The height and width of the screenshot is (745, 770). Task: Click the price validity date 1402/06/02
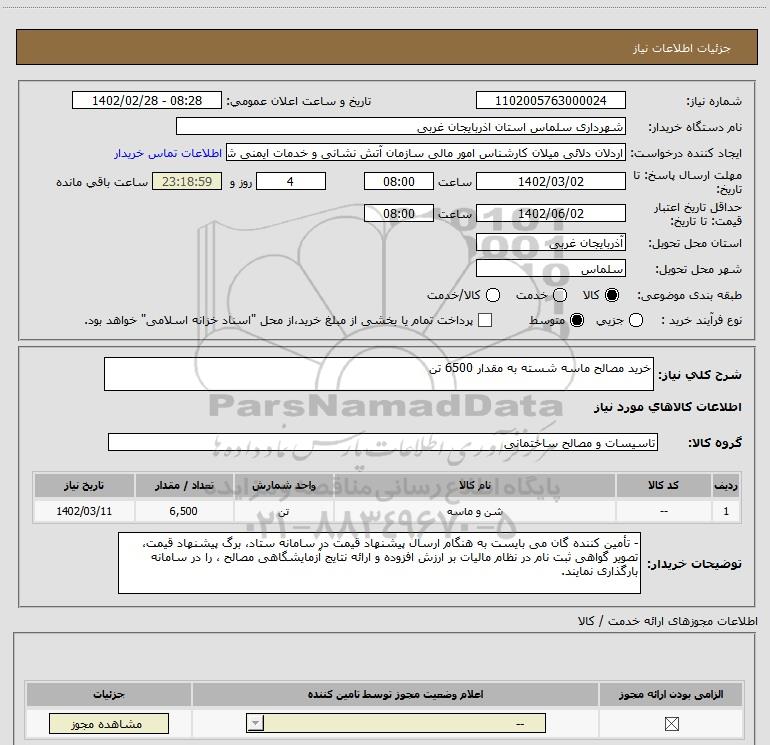pos(550,214)
